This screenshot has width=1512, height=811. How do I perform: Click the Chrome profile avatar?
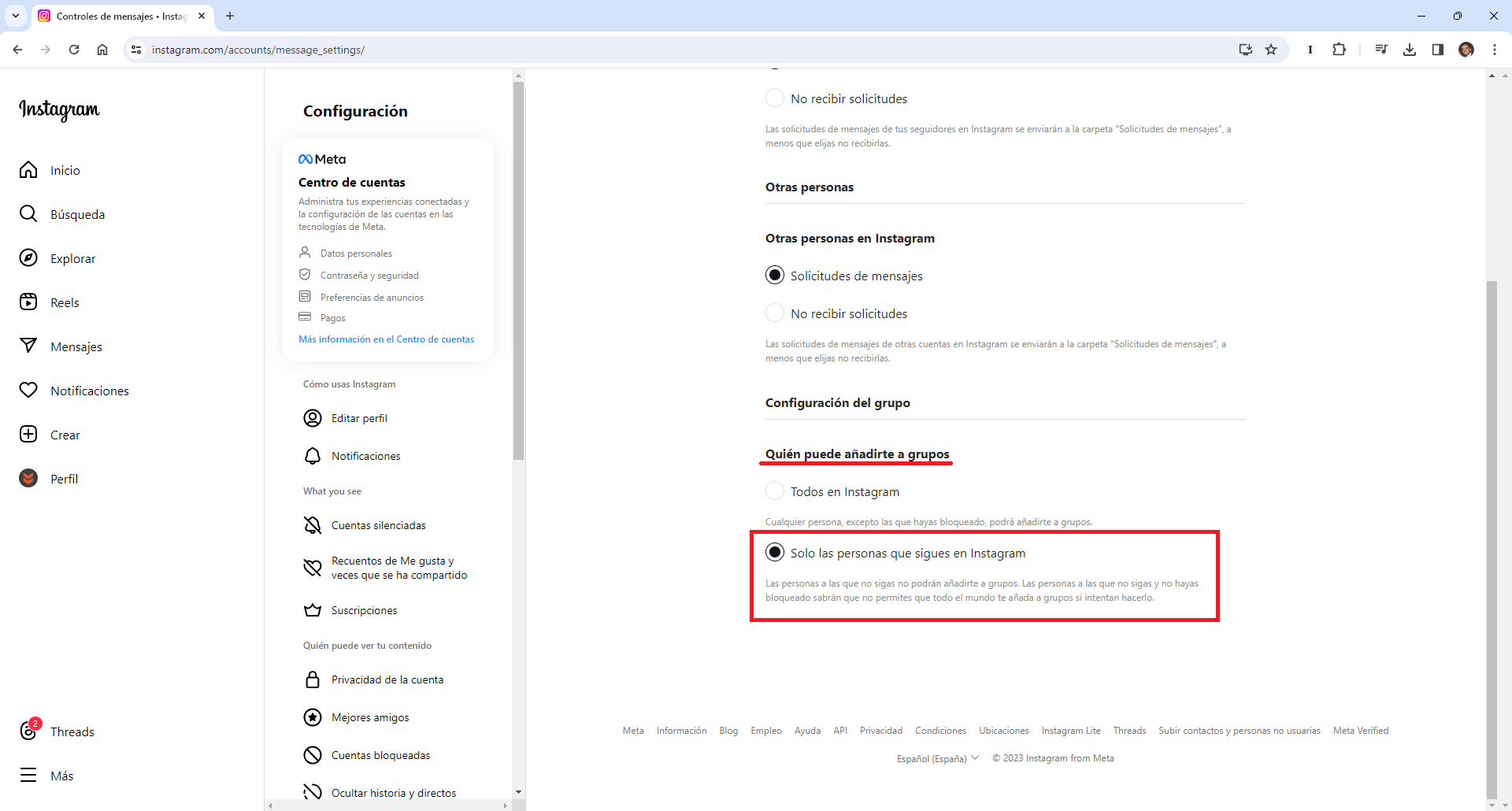coord(1466,50)
